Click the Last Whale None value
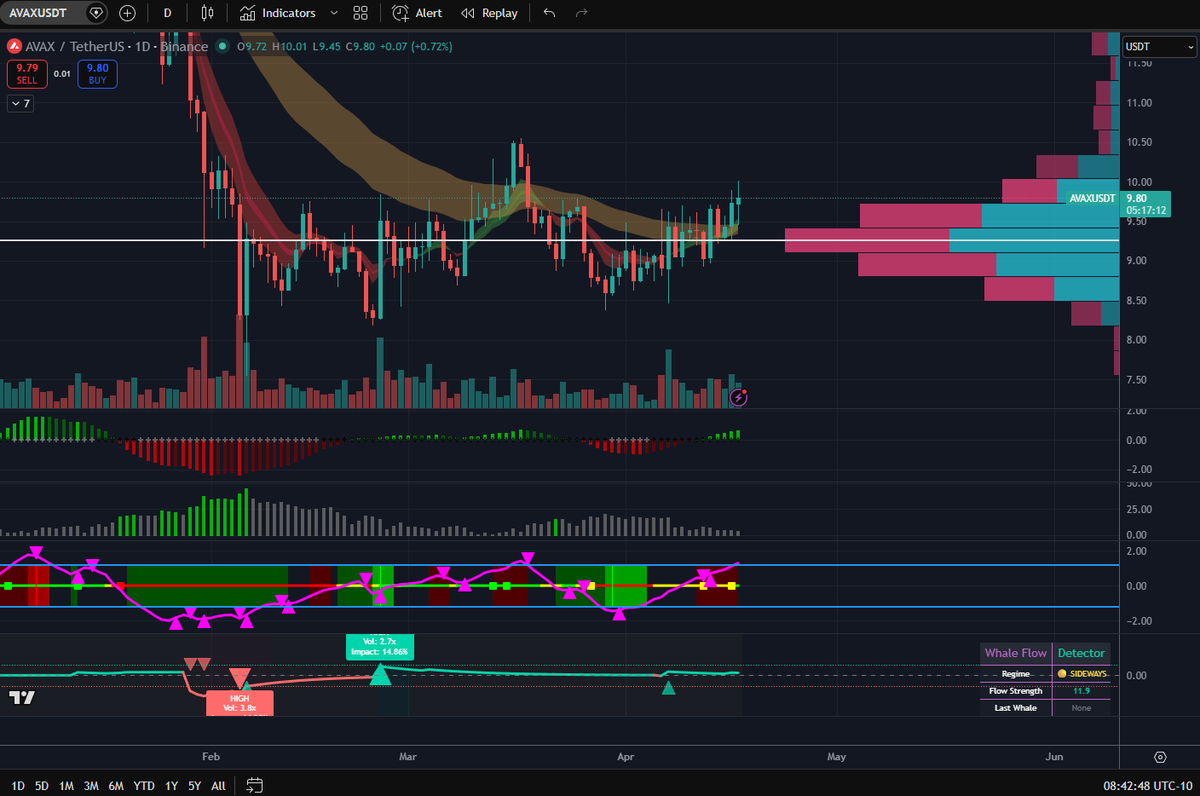Viewport: 1200px width, 796px height. [x=1081, y=708]
